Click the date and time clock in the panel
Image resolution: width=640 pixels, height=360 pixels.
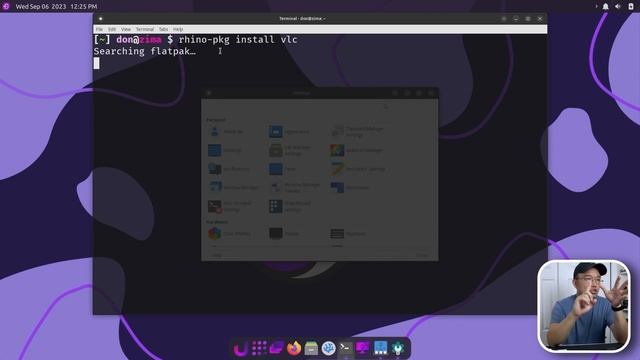click(x=56, y=7)
